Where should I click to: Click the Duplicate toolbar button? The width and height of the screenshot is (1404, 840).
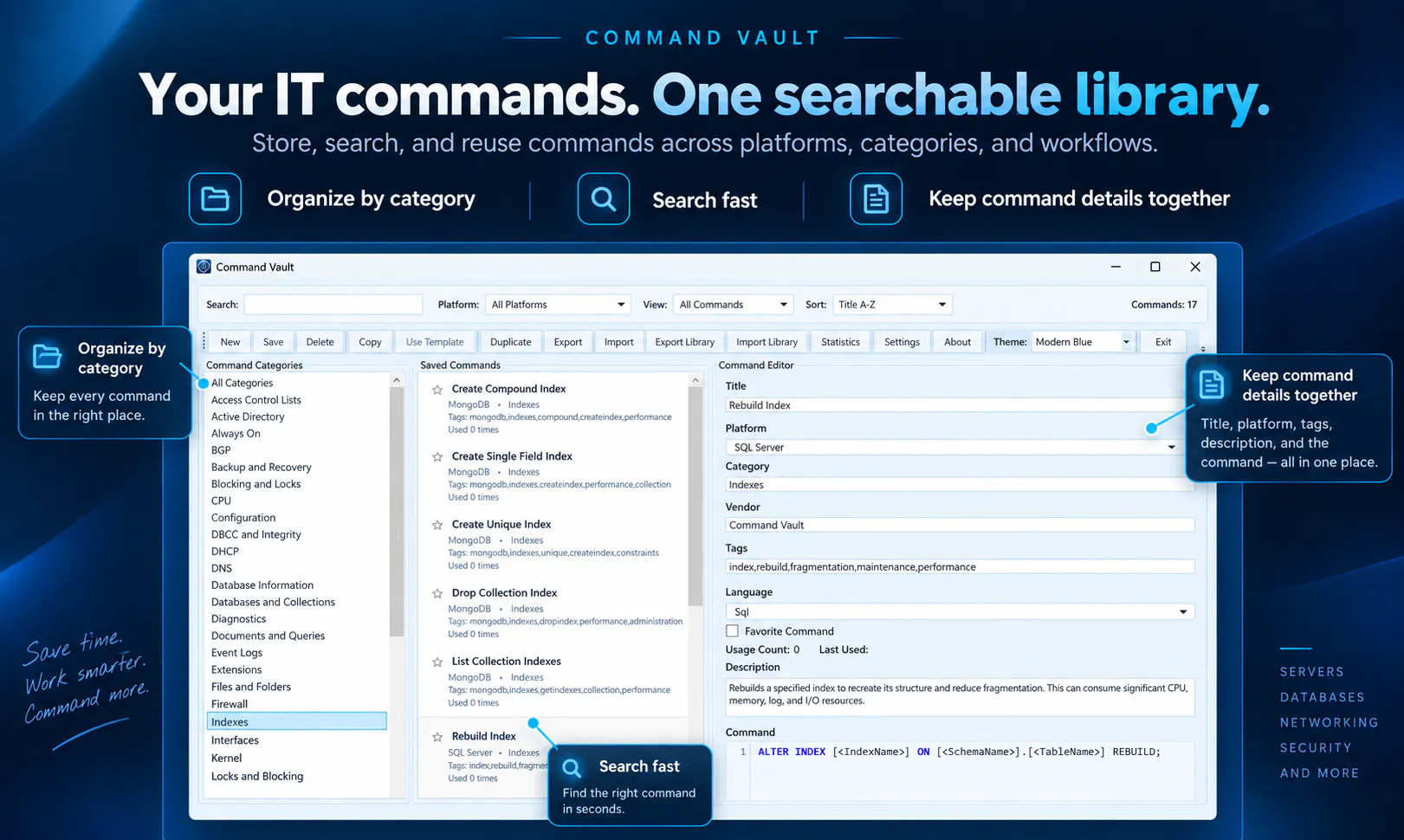[x=510, y=342]
